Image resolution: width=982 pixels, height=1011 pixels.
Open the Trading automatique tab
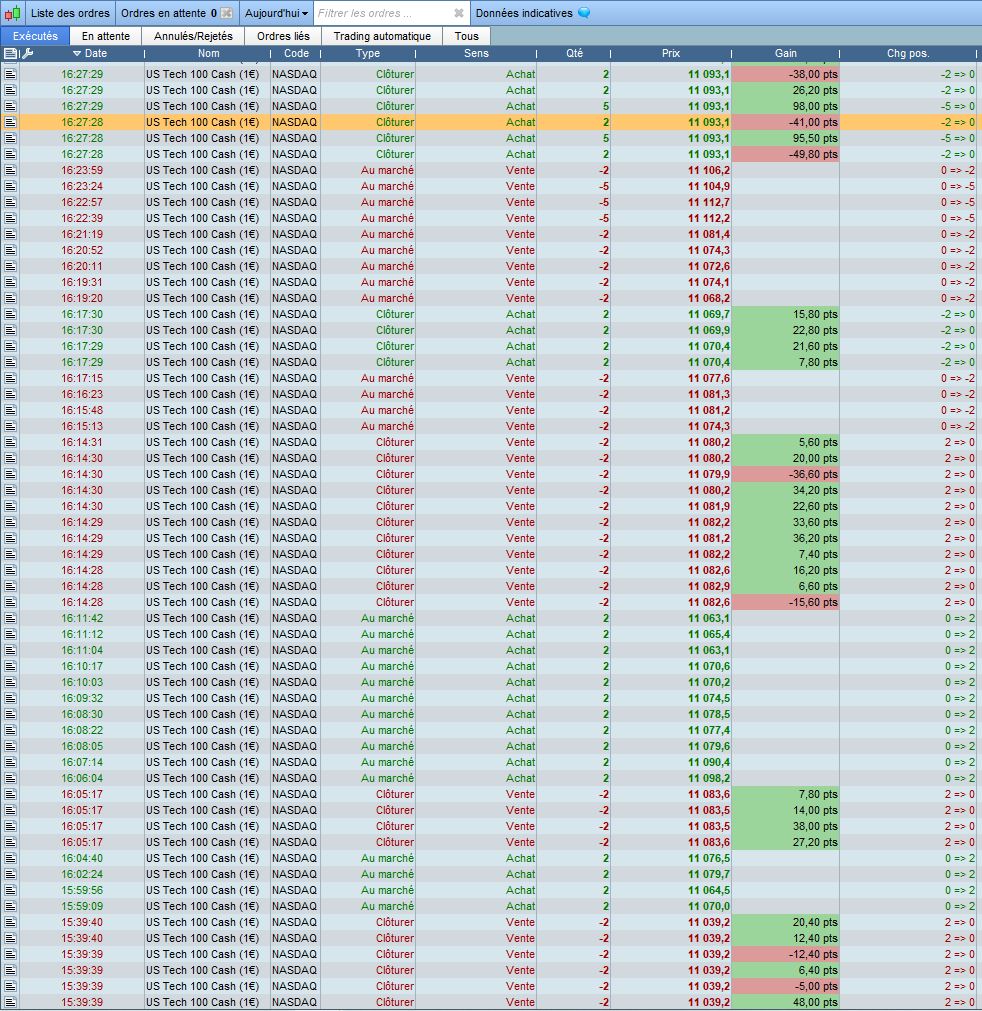tap(382, 36)
